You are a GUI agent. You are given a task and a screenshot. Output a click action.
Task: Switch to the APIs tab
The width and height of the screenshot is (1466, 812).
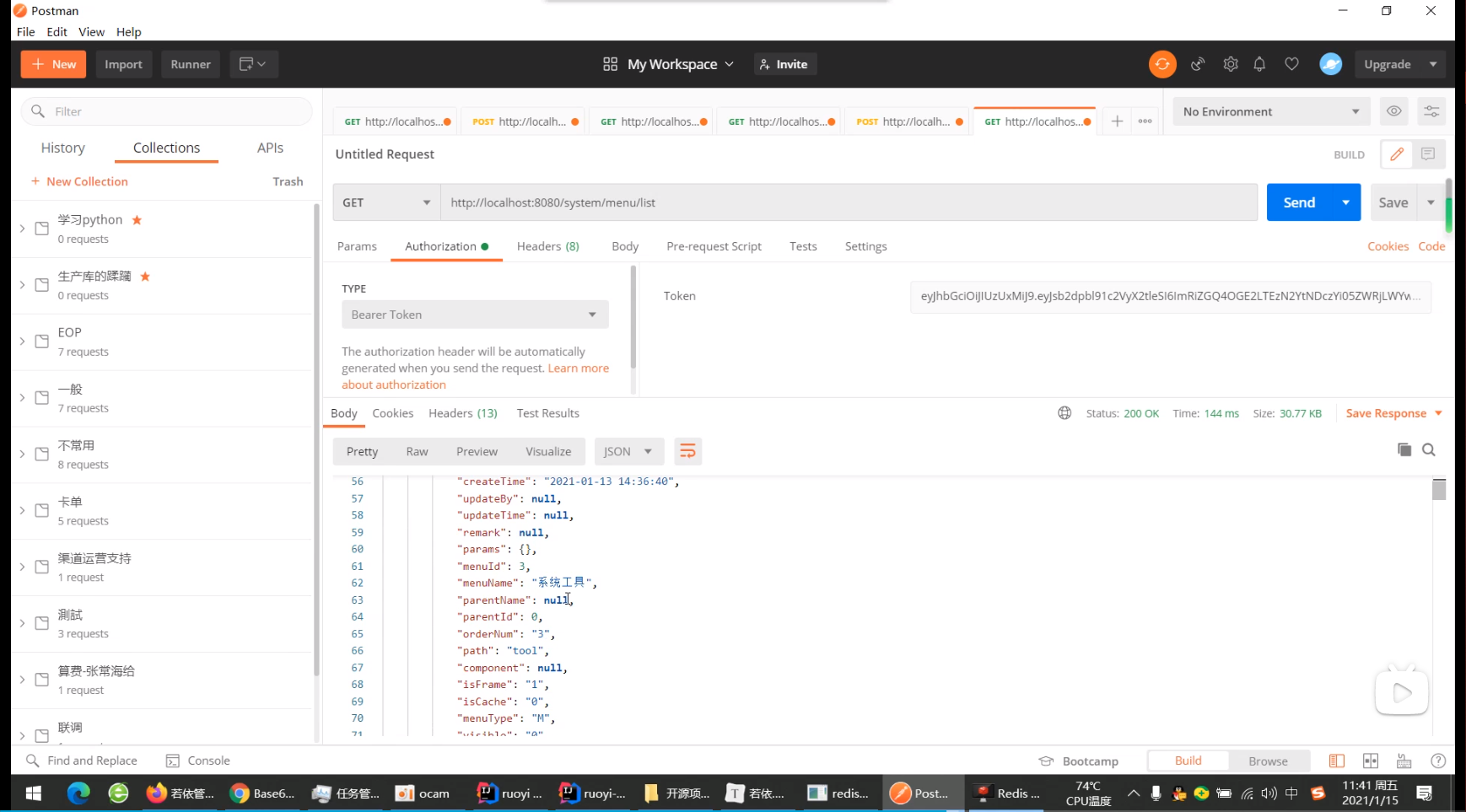coord(270,148)
